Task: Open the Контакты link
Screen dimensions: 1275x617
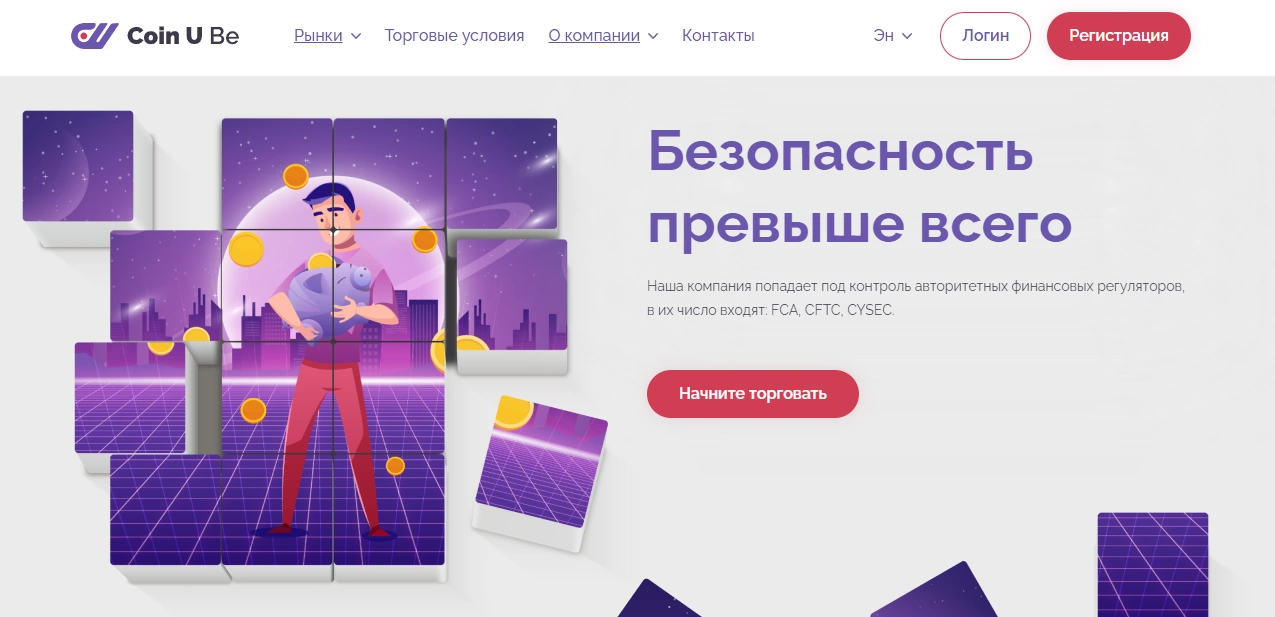Action: click(718, 36)
